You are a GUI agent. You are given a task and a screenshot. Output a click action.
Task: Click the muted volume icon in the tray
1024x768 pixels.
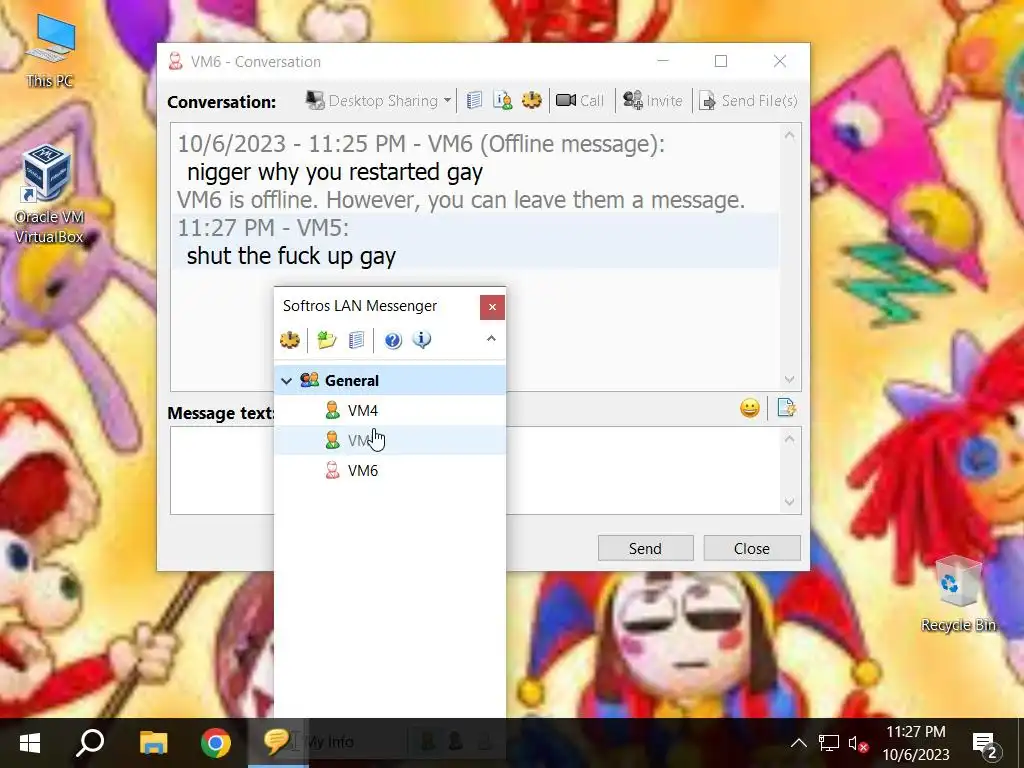[857, 743]
